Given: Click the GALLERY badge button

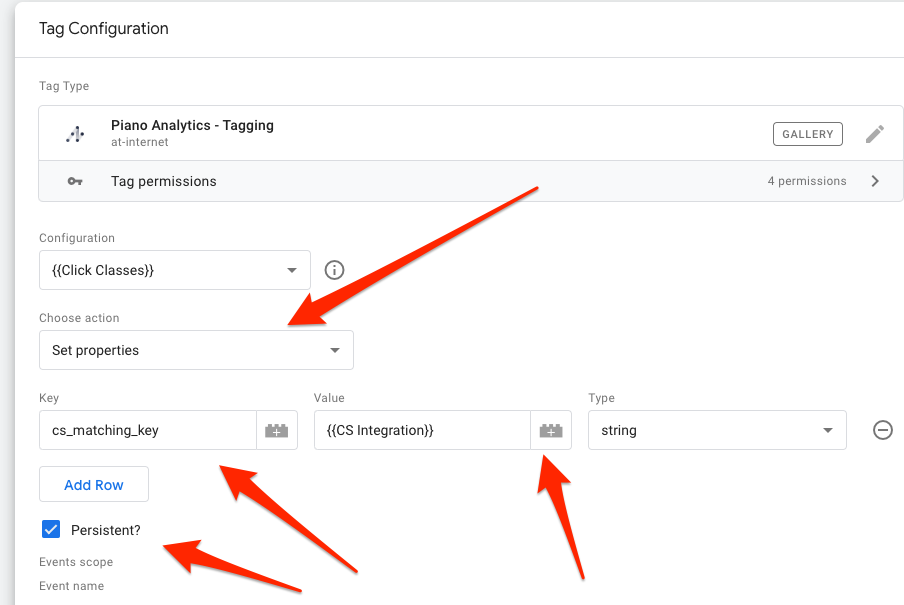Looking at the screenshot, I should click(x=808, y=134).
